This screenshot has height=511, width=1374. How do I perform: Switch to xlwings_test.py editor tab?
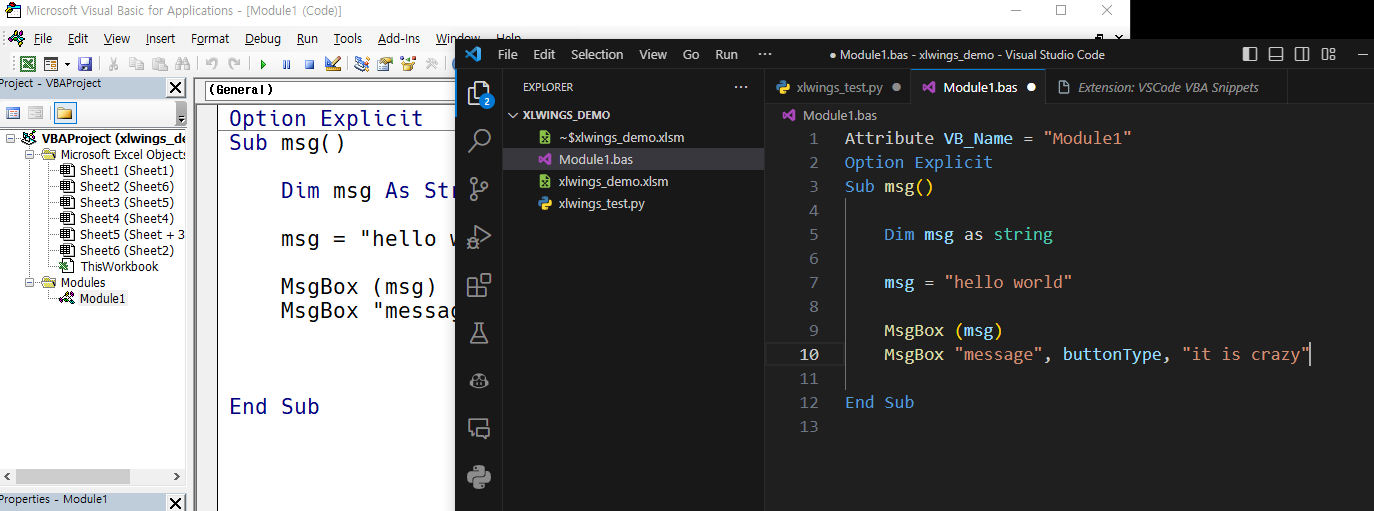coord(838,87)
